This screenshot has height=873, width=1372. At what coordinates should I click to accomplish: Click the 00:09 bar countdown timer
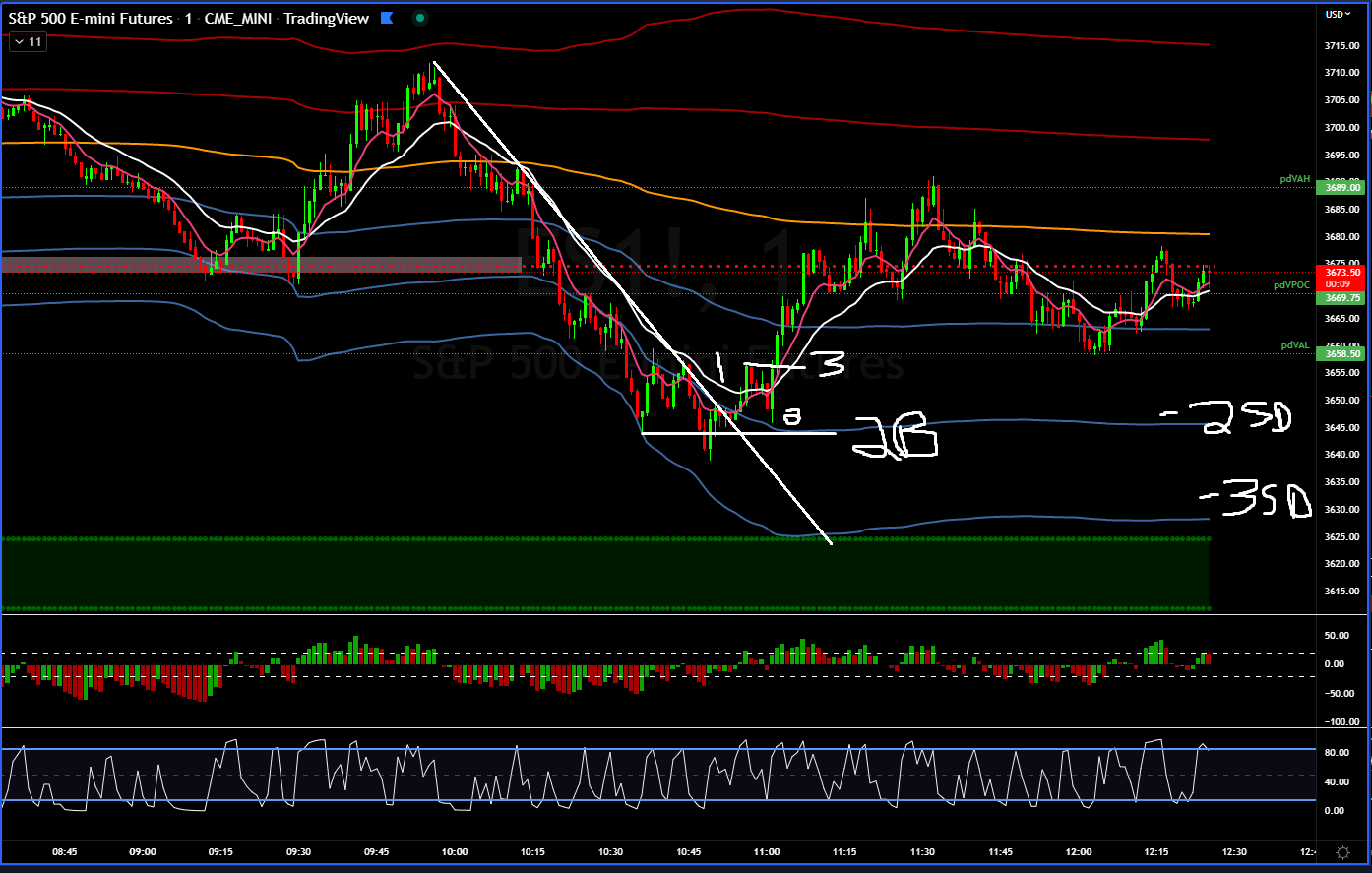tap(1339, 283)
